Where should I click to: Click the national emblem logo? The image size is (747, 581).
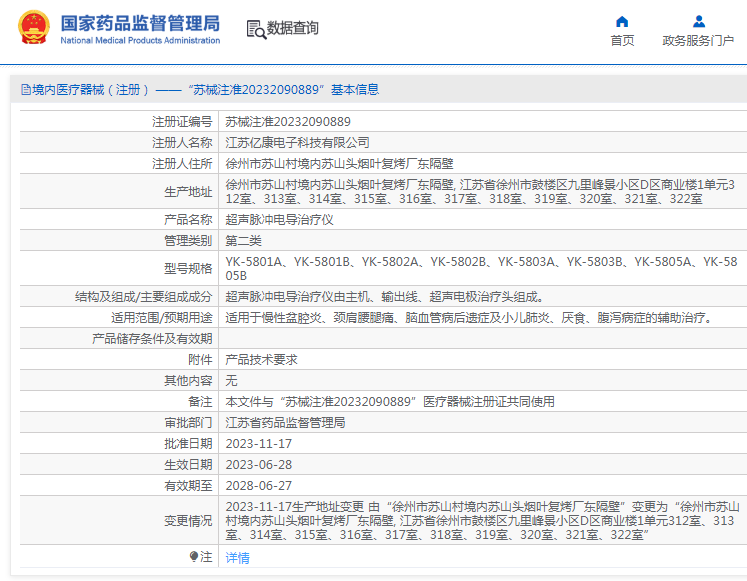click(33, 28)
